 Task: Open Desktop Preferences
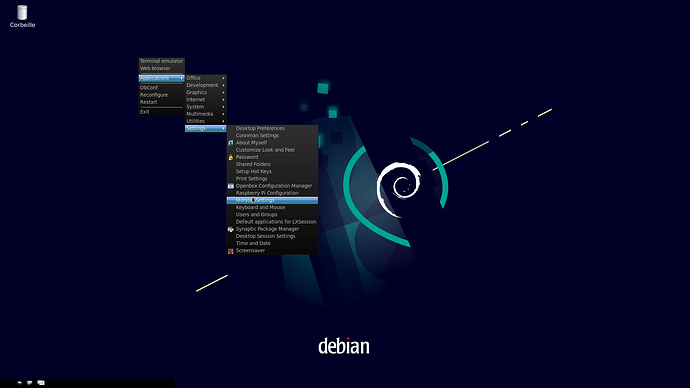pyautogui.click(x=272, y=128)
